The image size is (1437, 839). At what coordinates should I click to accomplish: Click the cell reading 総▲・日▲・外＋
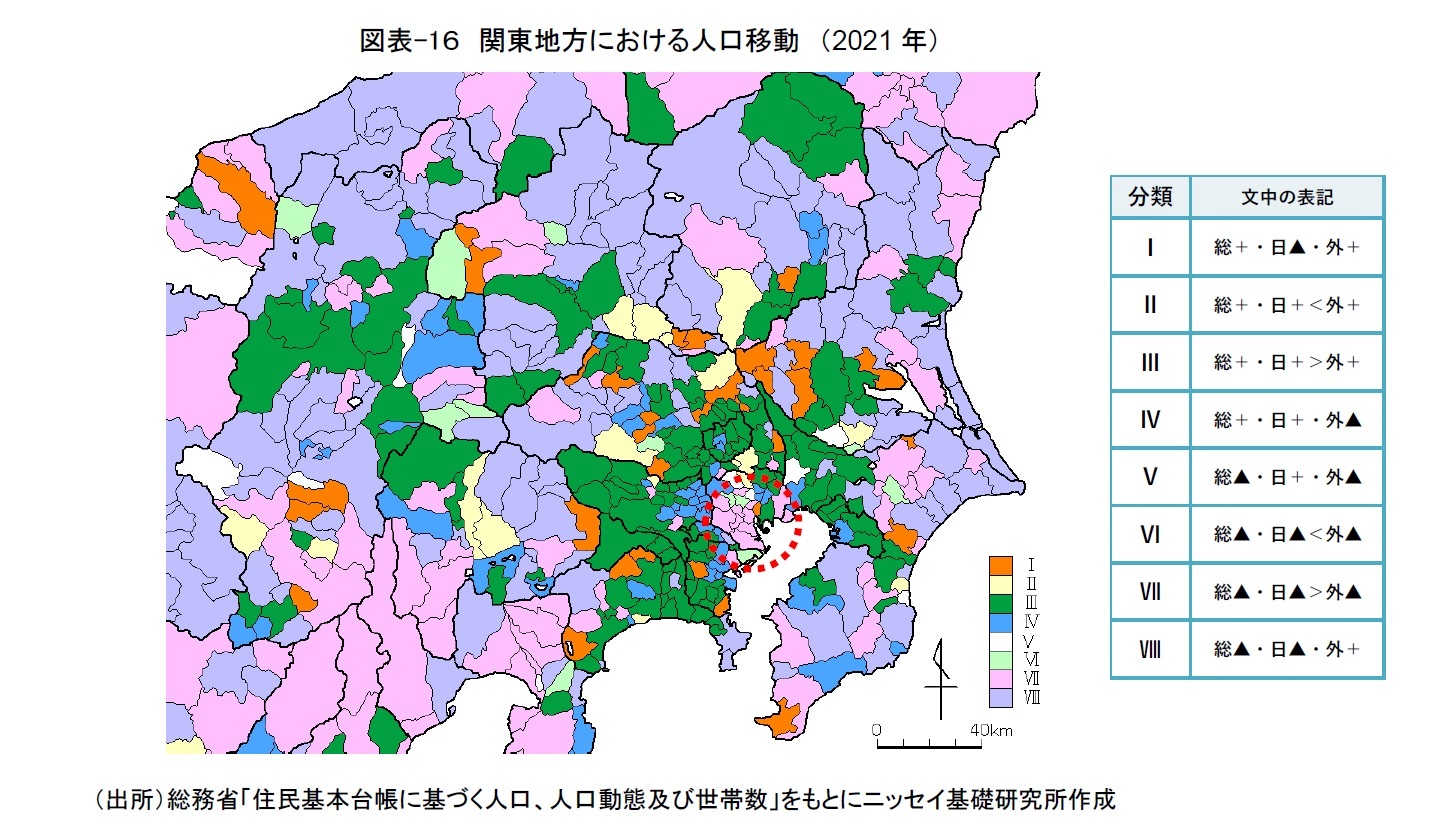[x=1287, y=649]
